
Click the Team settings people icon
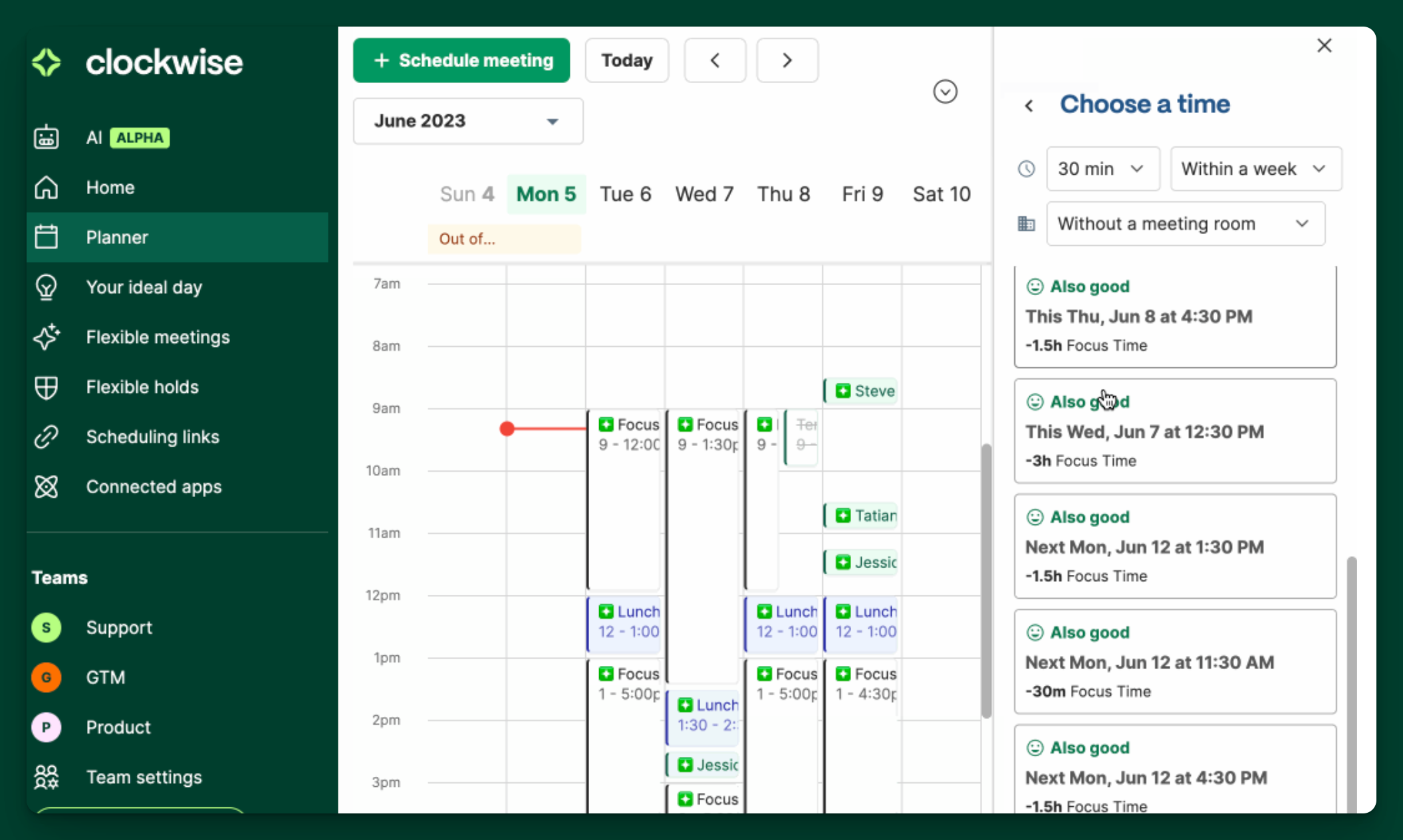pos(46,777)
